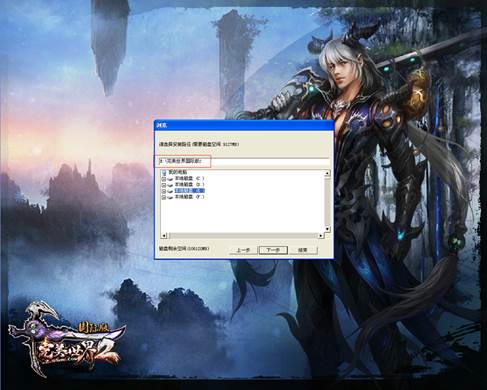Image resolution: width=487 pixels, height=390 pixels.
Task: Click the My Computer icon in tree
Action: click(x=164, y=173)
